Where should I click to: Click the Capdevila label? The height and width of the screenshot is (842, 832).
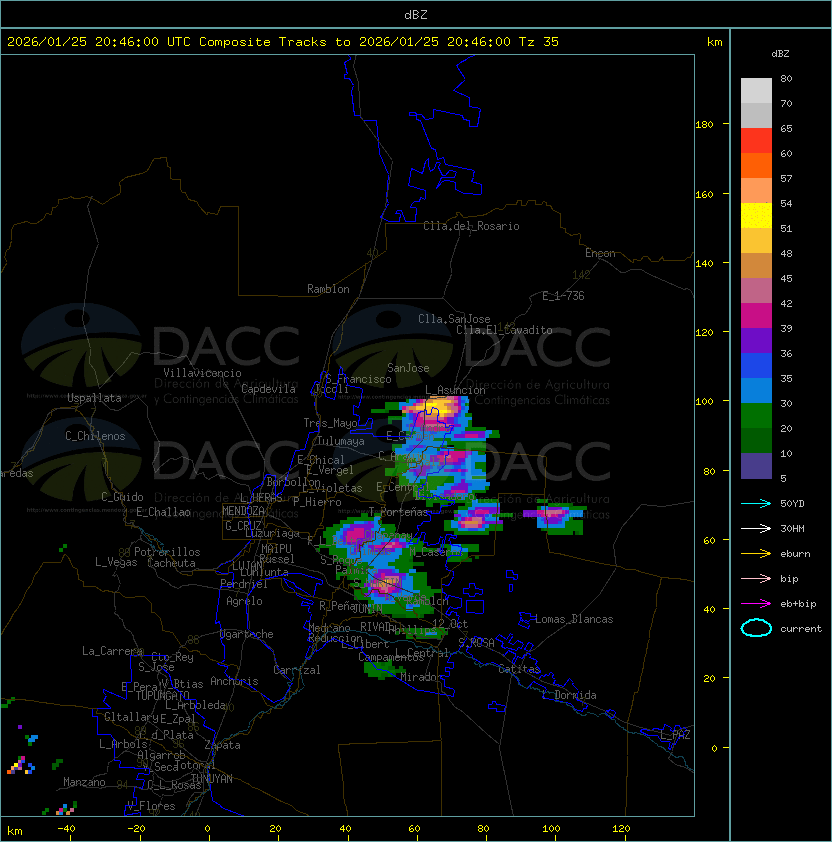click(269, 389)
